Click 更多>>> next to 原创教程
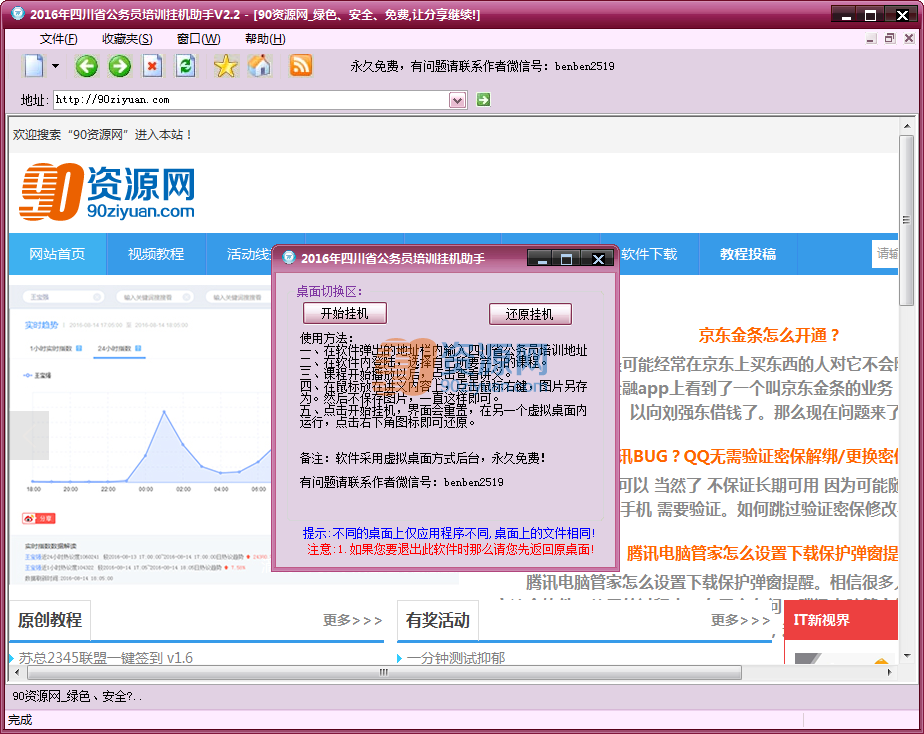The image size is (924, 734). point(352,620)
